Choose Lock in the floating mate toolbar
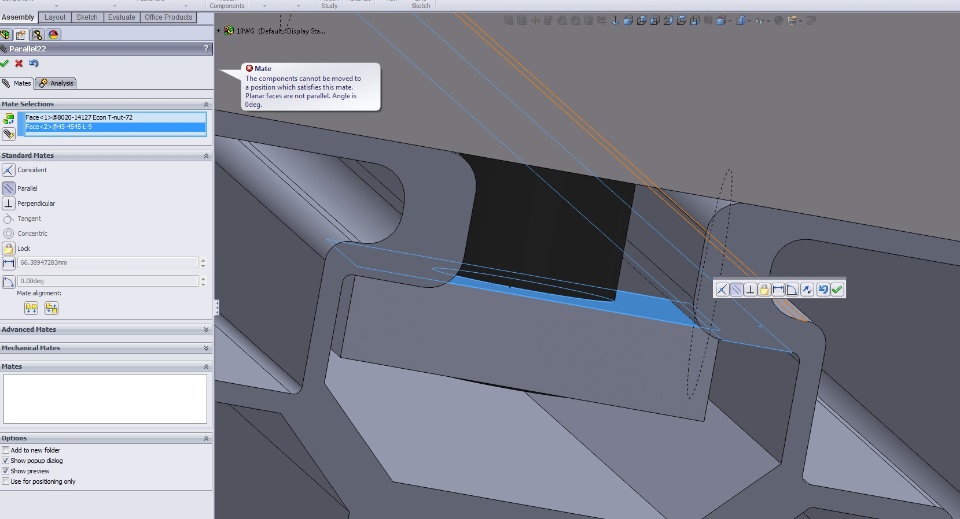 [x=764, y=289]
